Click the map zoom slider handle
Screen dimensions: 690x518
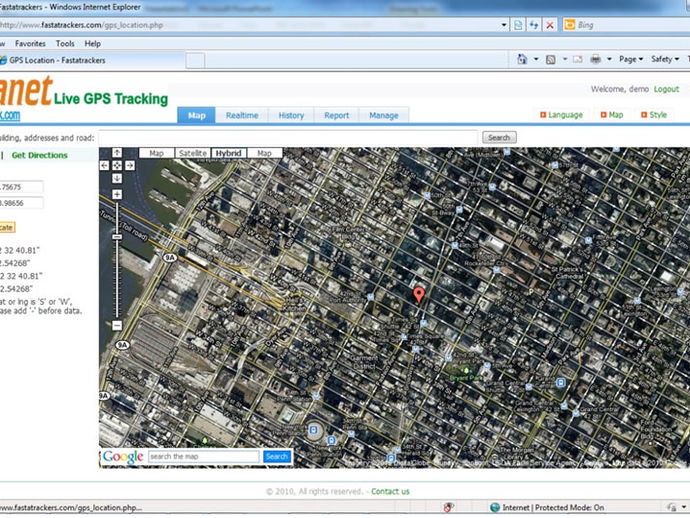pyautogui.click(x=117, y=237)
